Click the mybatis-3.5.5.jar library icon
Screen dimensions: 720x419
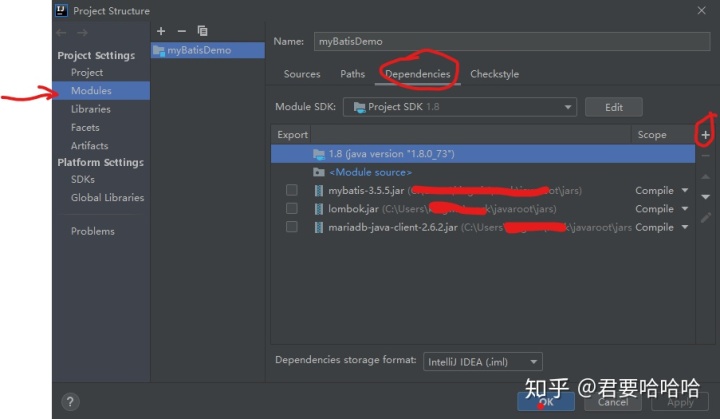(x=318, y=191)
